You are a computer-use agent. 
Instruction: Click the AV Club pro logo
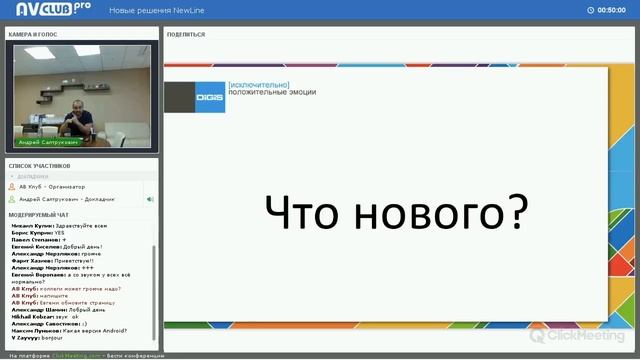pos(53,9)
